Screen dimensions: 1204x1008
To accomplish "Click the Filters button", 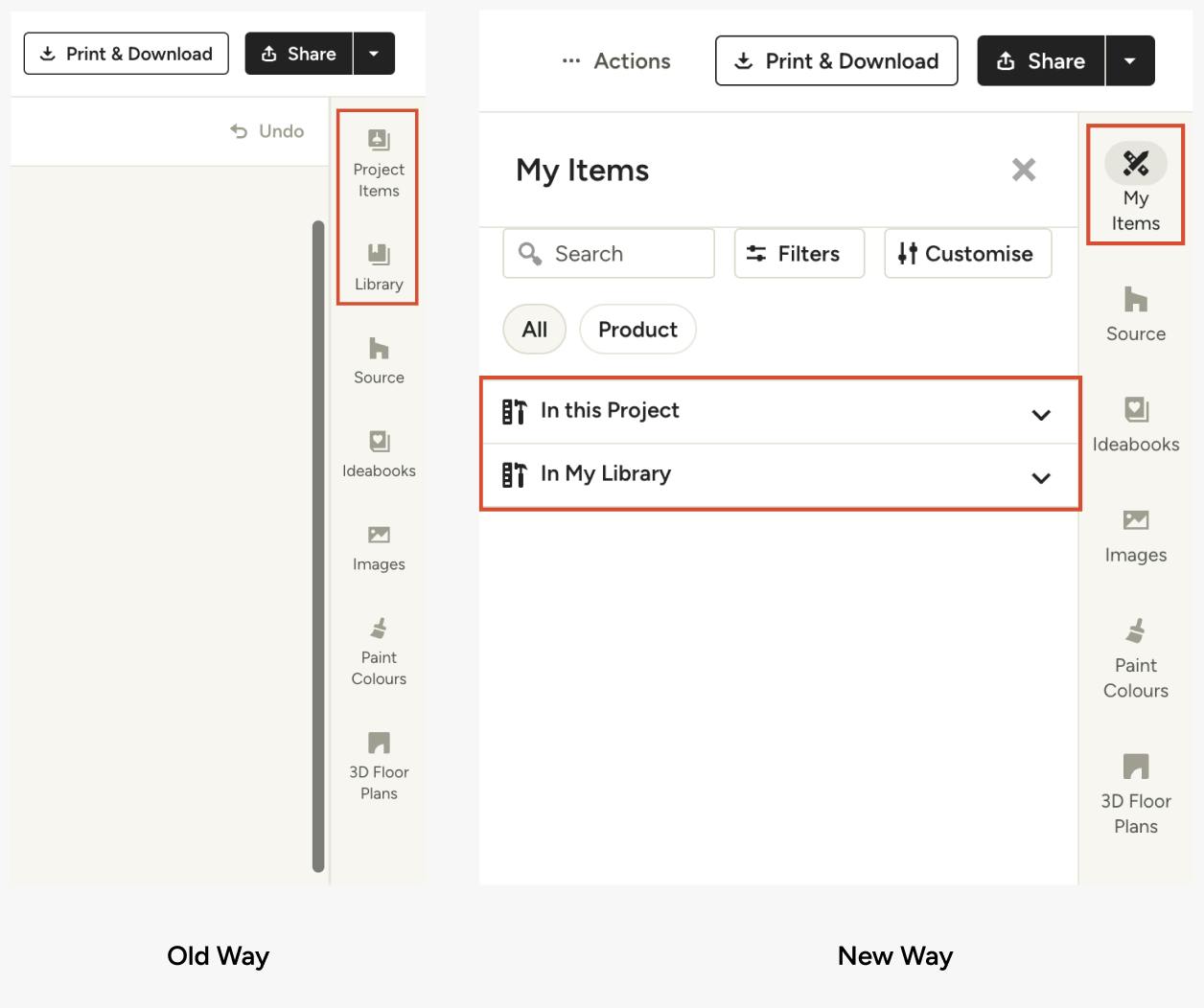I will coord(799,254).
